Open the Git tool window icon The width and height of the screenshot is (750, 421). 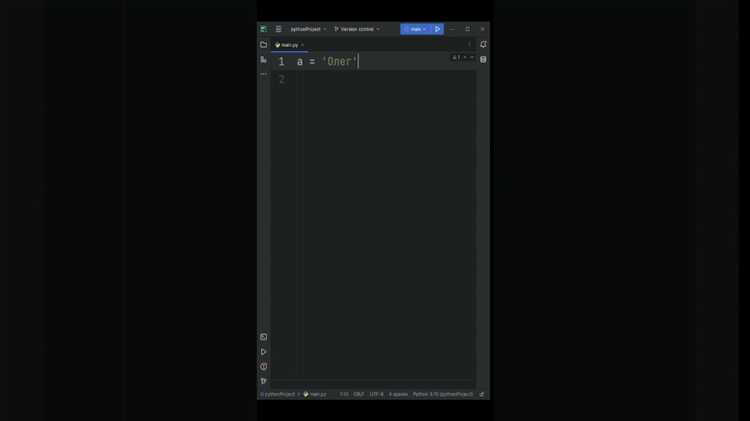[x=264, y=381]
